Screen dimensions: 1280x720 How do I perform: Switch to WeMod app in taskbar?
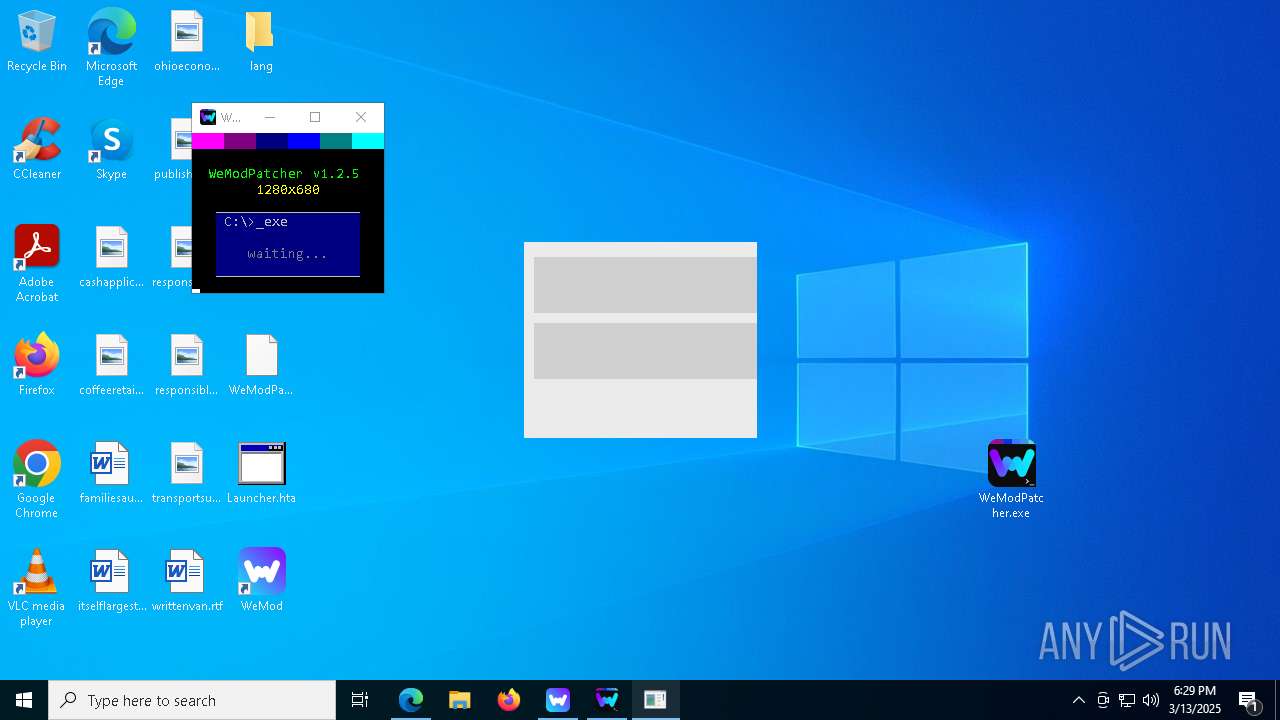[x=558, y=700]
